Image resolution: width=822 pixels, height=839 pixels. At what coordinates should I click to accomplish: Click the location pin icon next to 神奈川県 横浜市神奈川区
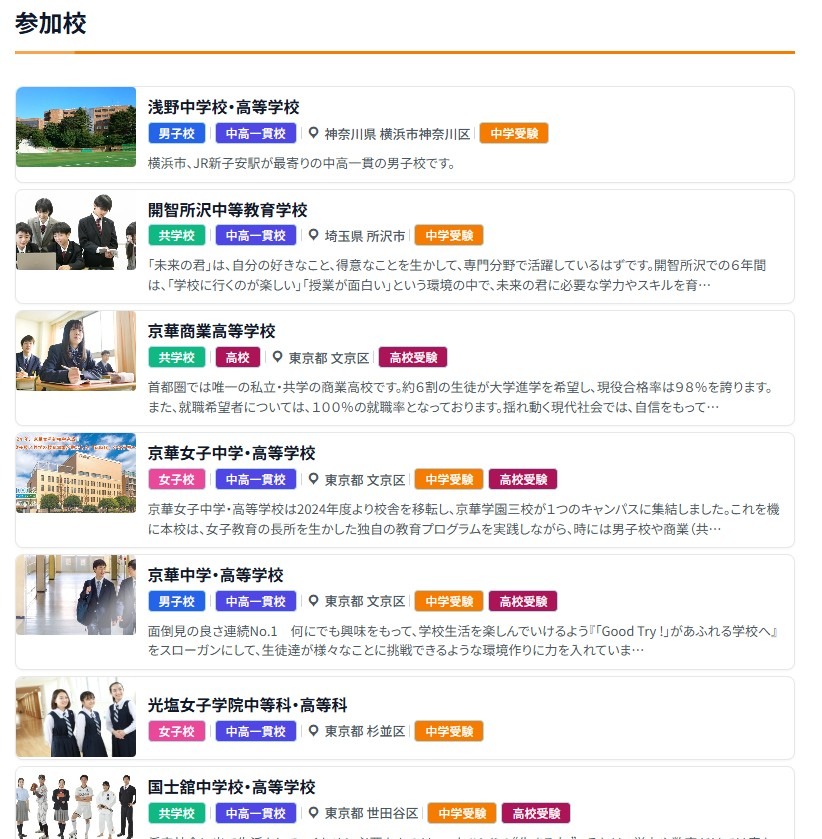click(x=311, y=133)
